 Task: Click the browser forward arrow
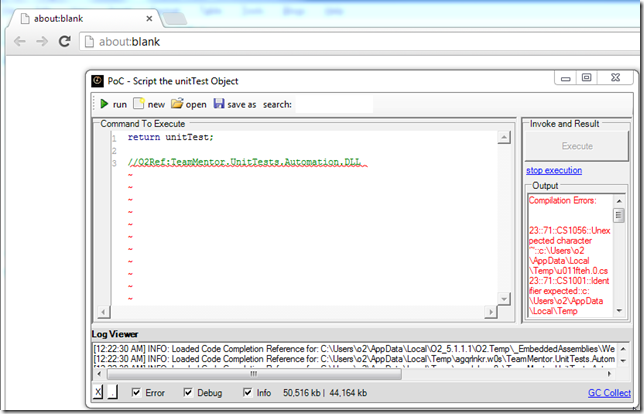point(42,41)
